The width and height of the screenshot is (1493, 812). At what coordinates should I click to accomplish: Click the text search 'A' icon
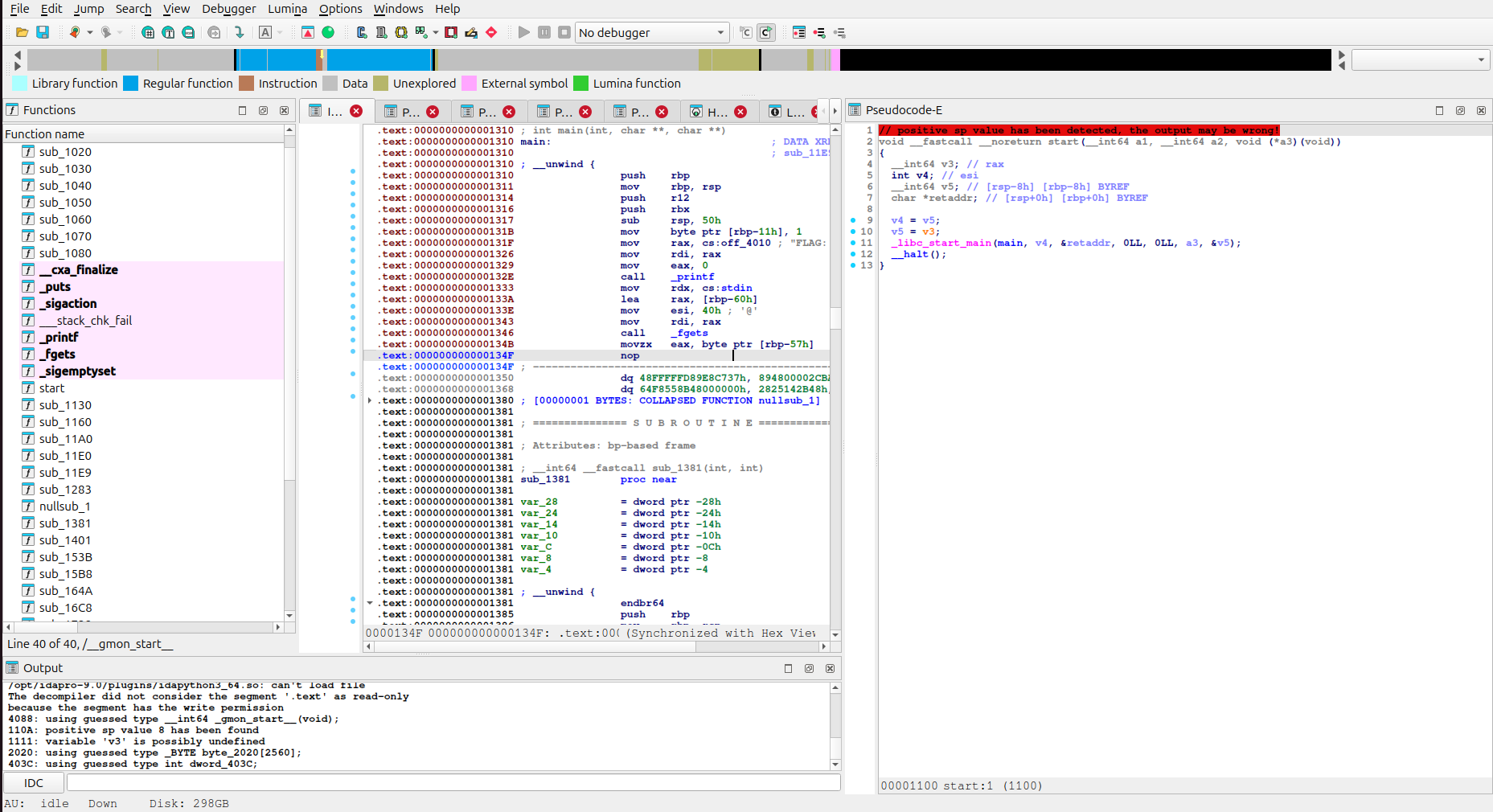click(x=265, y=32)
